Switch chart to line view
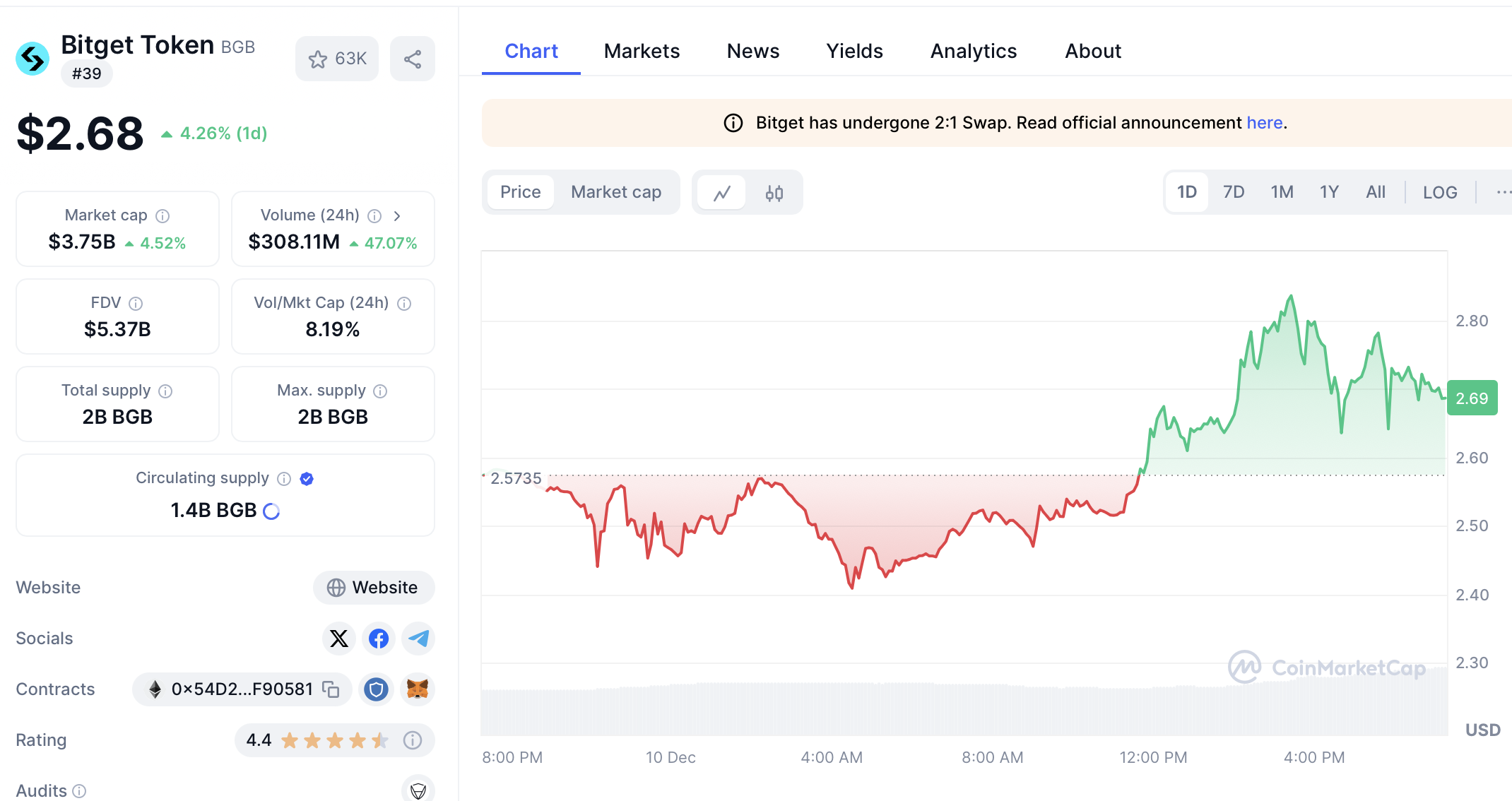1512x801 pixels. point(721,193)
